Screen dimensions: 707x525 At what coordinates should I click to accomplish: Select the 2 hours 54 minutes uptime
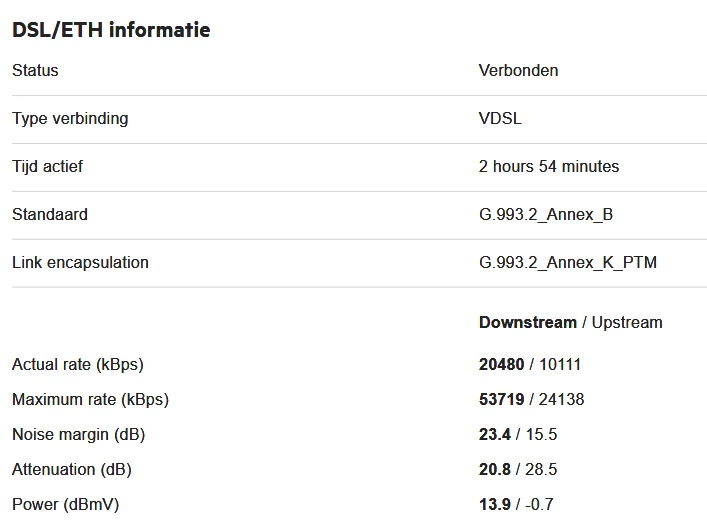[x=548, y=166]
